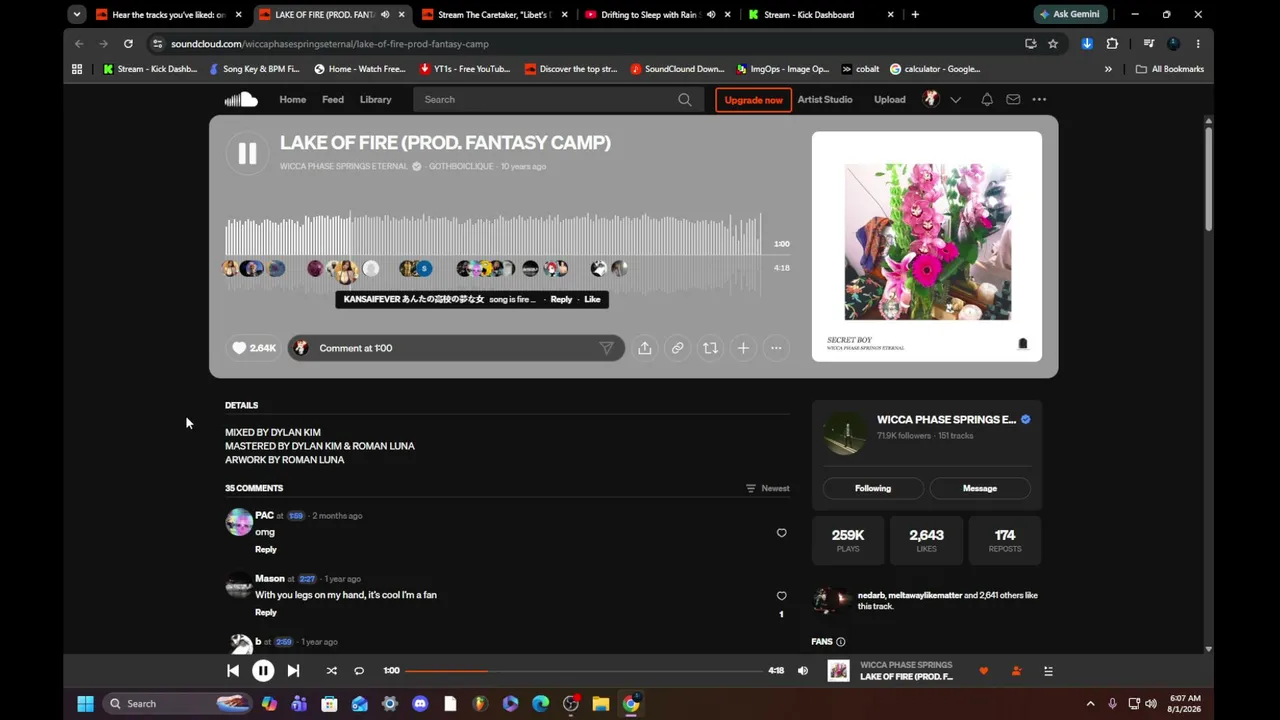Open the All Bookmarks folder
1280x720 pixels.
(x=1170, y=69)
